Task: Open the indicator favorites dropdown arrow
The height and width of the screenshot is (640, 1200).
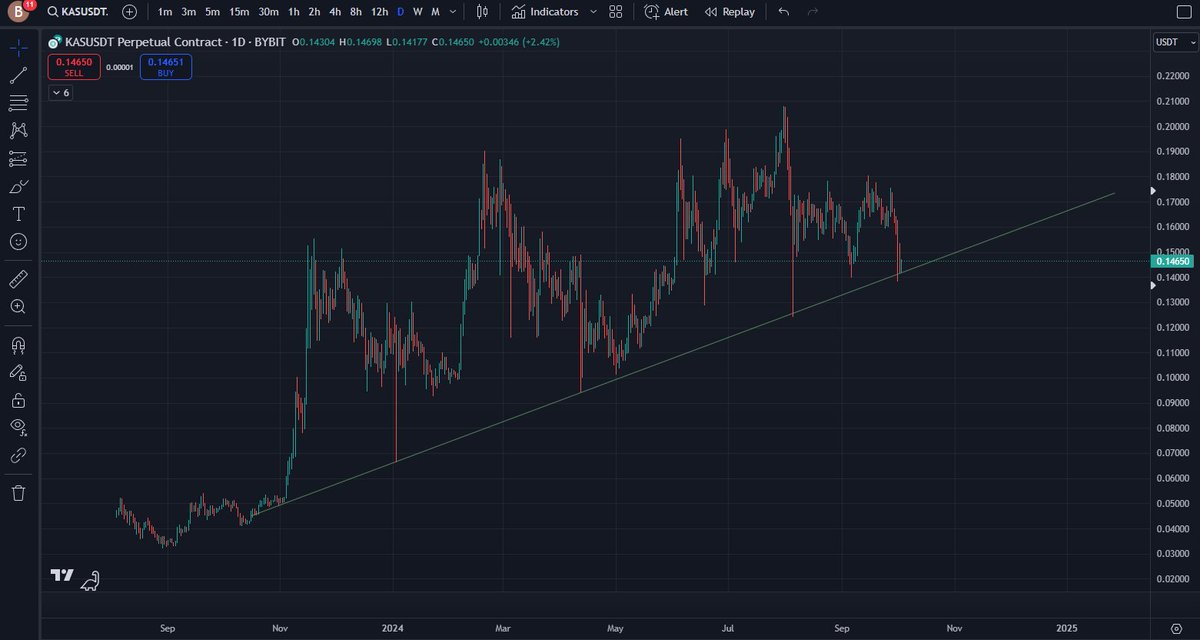Action: (592, 12)
